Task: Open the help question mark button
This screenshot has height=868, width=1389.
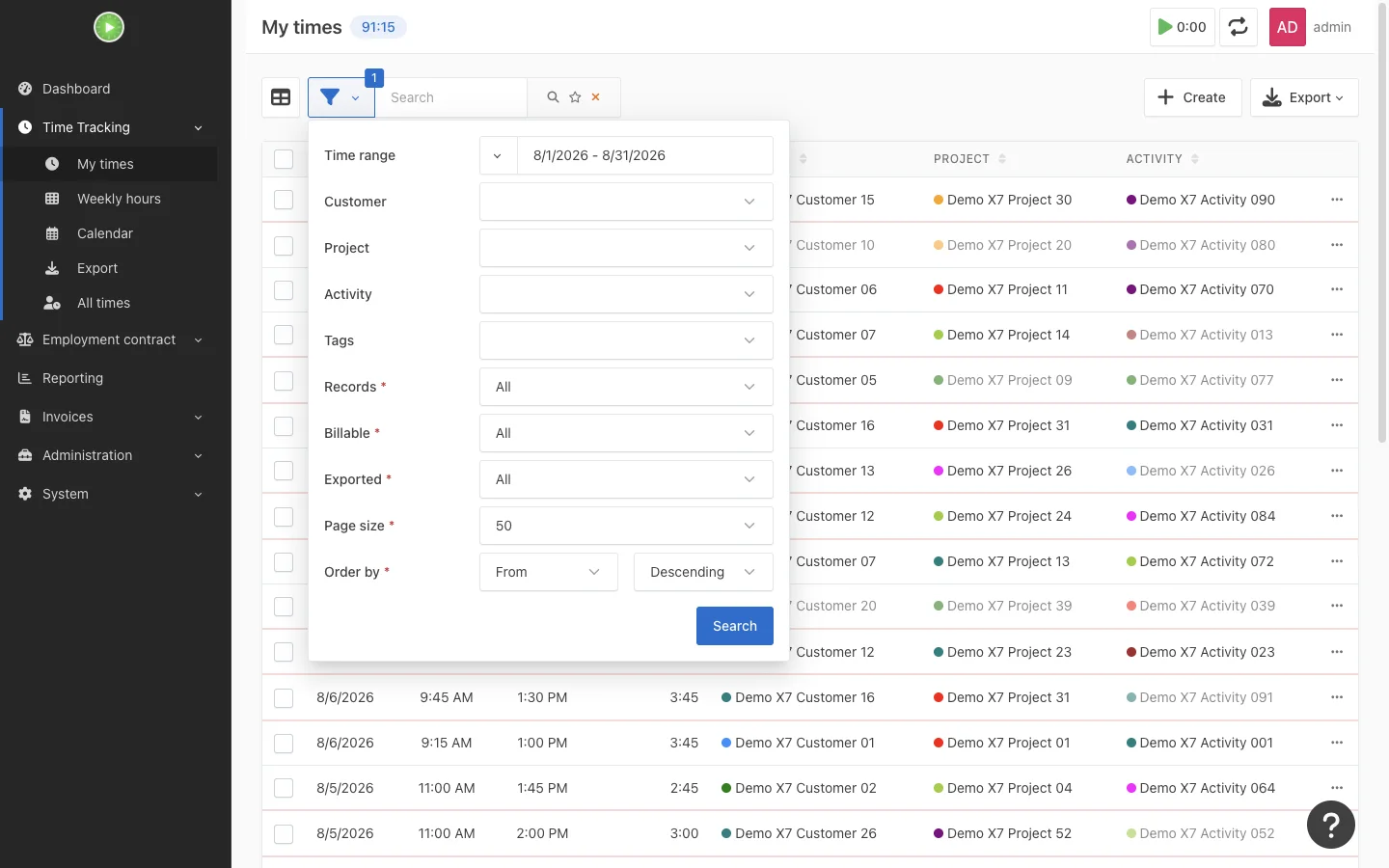Action: tap(1331, 825)
